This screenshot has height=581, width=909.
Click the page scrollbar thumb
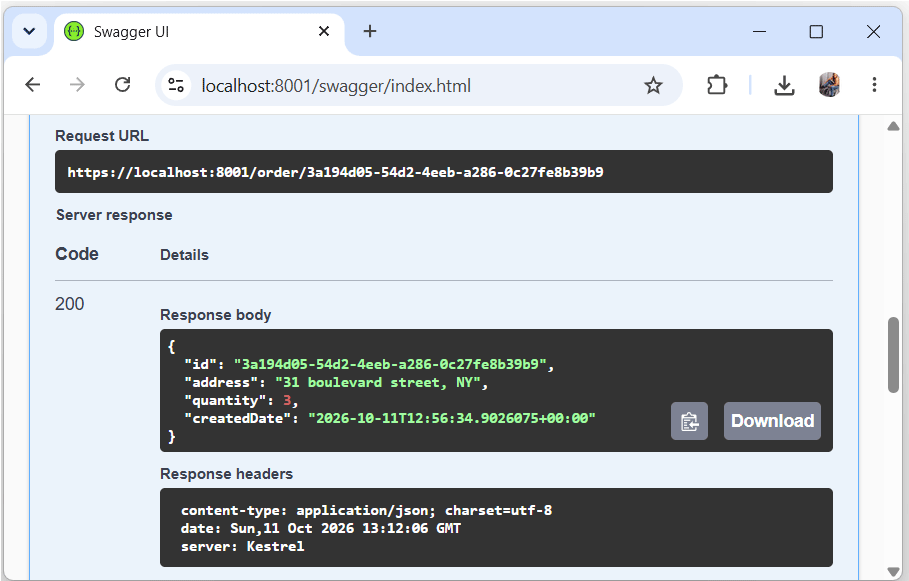893,355
